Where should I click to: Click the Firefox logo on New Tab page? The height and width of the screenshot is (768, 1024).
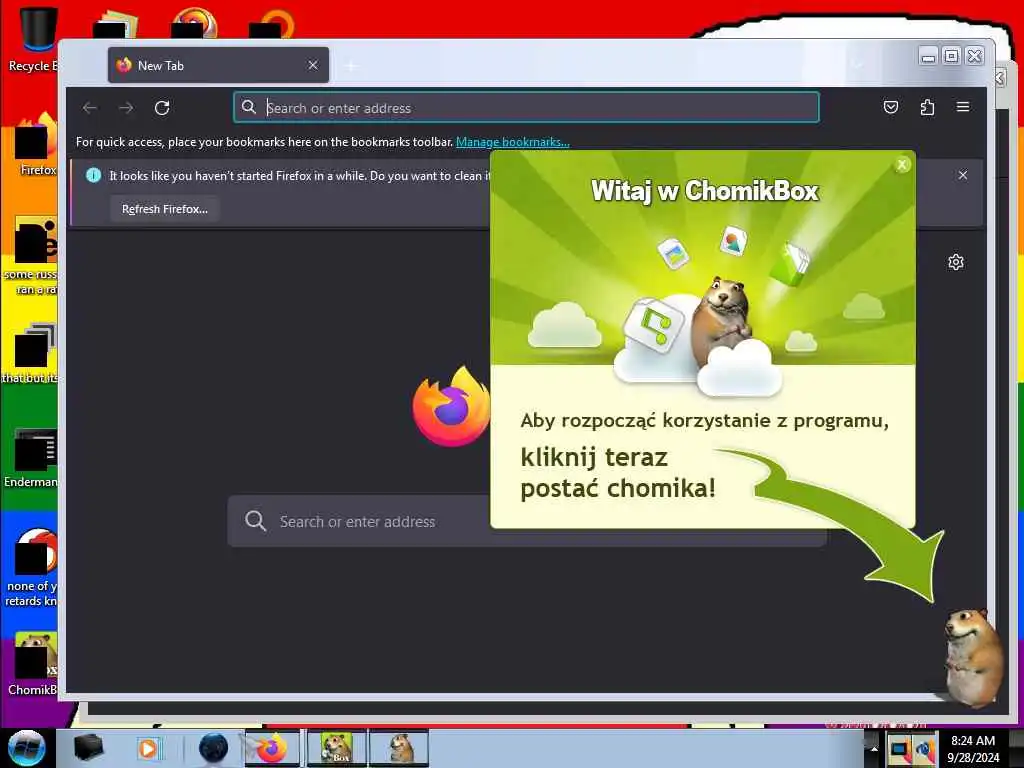click(x=451, y=406)
